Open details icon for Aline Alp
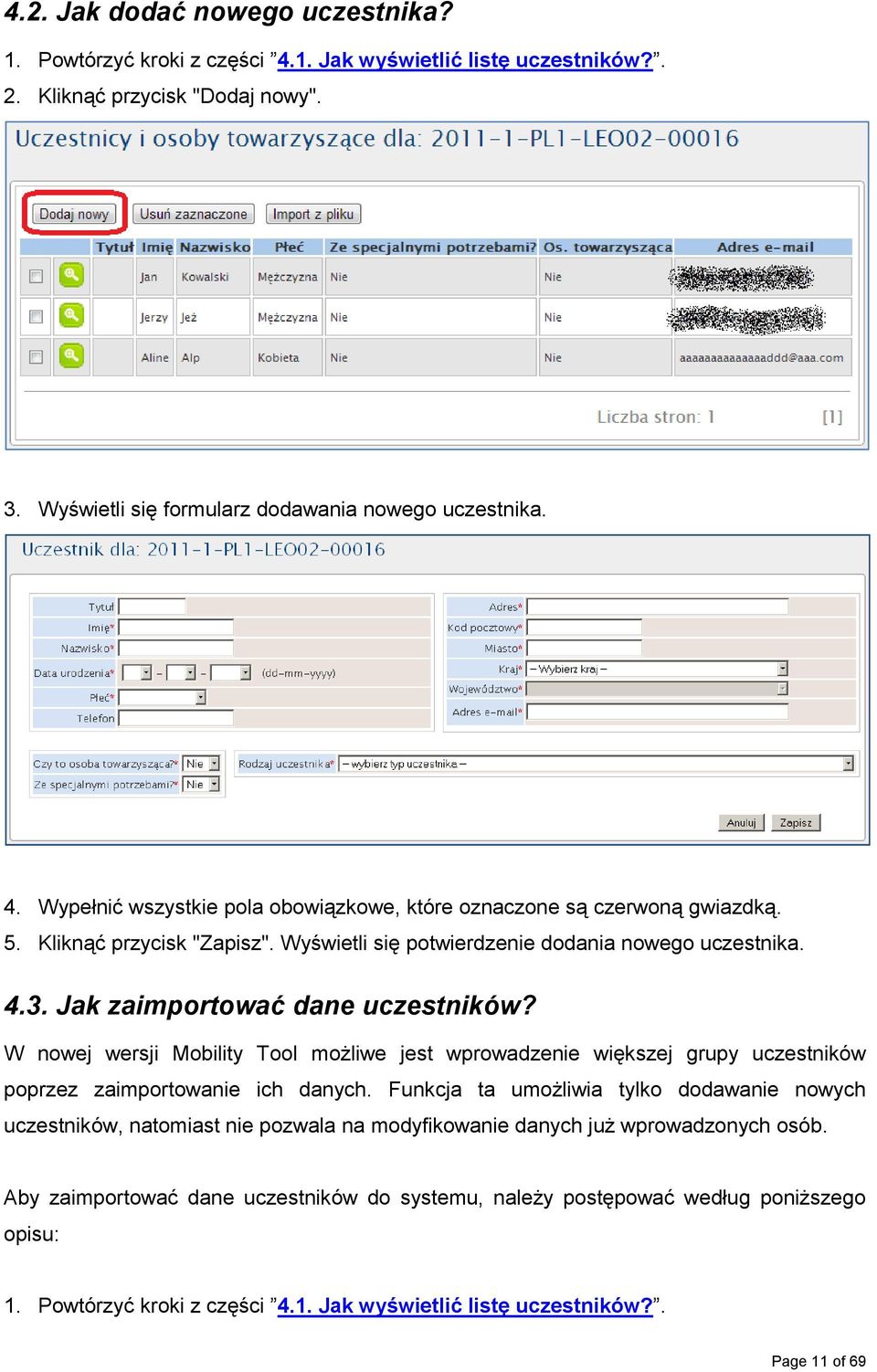The width and height of the screenshot is (877, 1372). click(x=71, y=356)
